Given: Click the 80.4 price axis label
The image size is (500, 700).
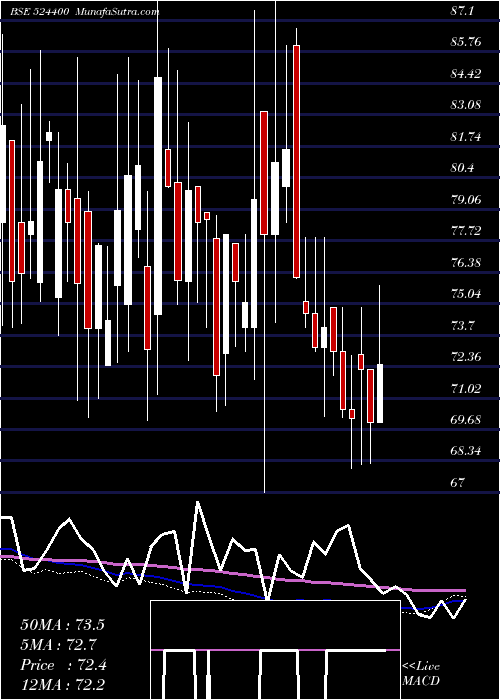Looking at the screenshot, I should [464, 168].
